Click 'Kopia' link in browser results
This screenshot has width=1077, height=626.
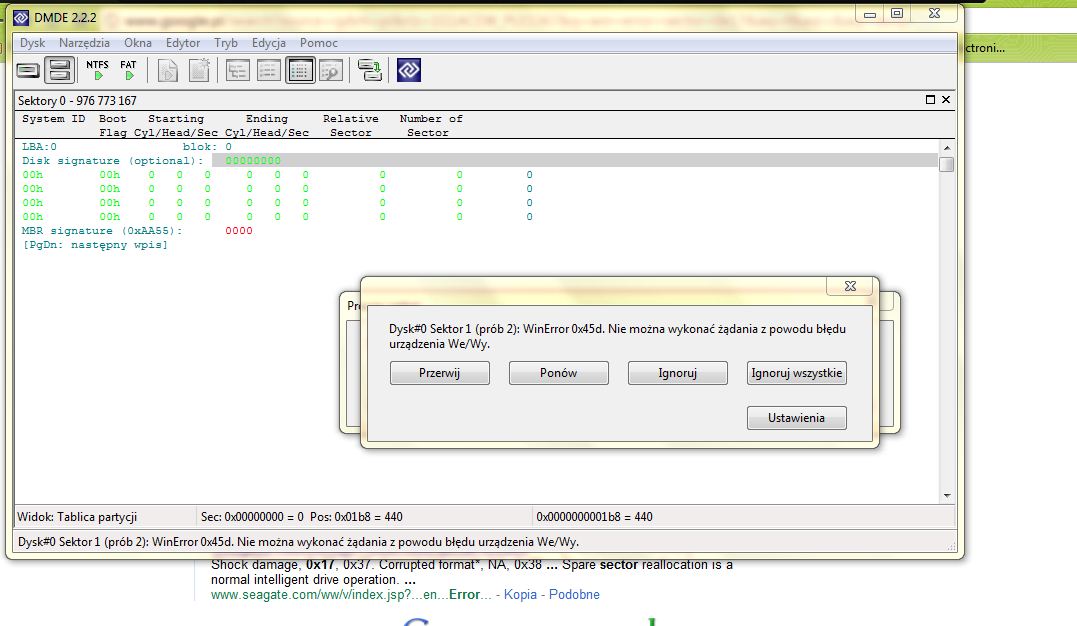click(x=520, y=594)
